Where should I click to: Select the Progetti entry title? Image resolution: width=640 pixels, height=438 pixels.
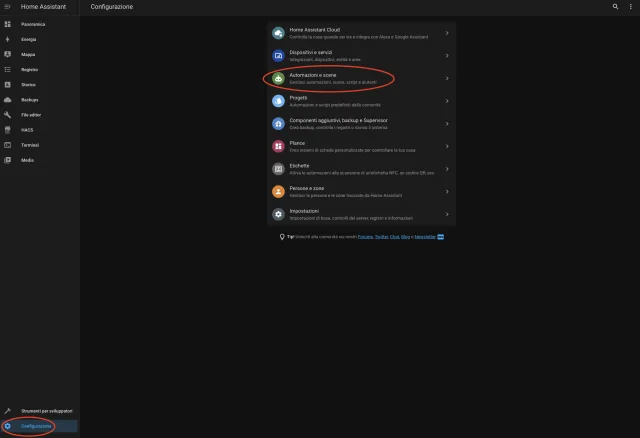coord(298,98)
